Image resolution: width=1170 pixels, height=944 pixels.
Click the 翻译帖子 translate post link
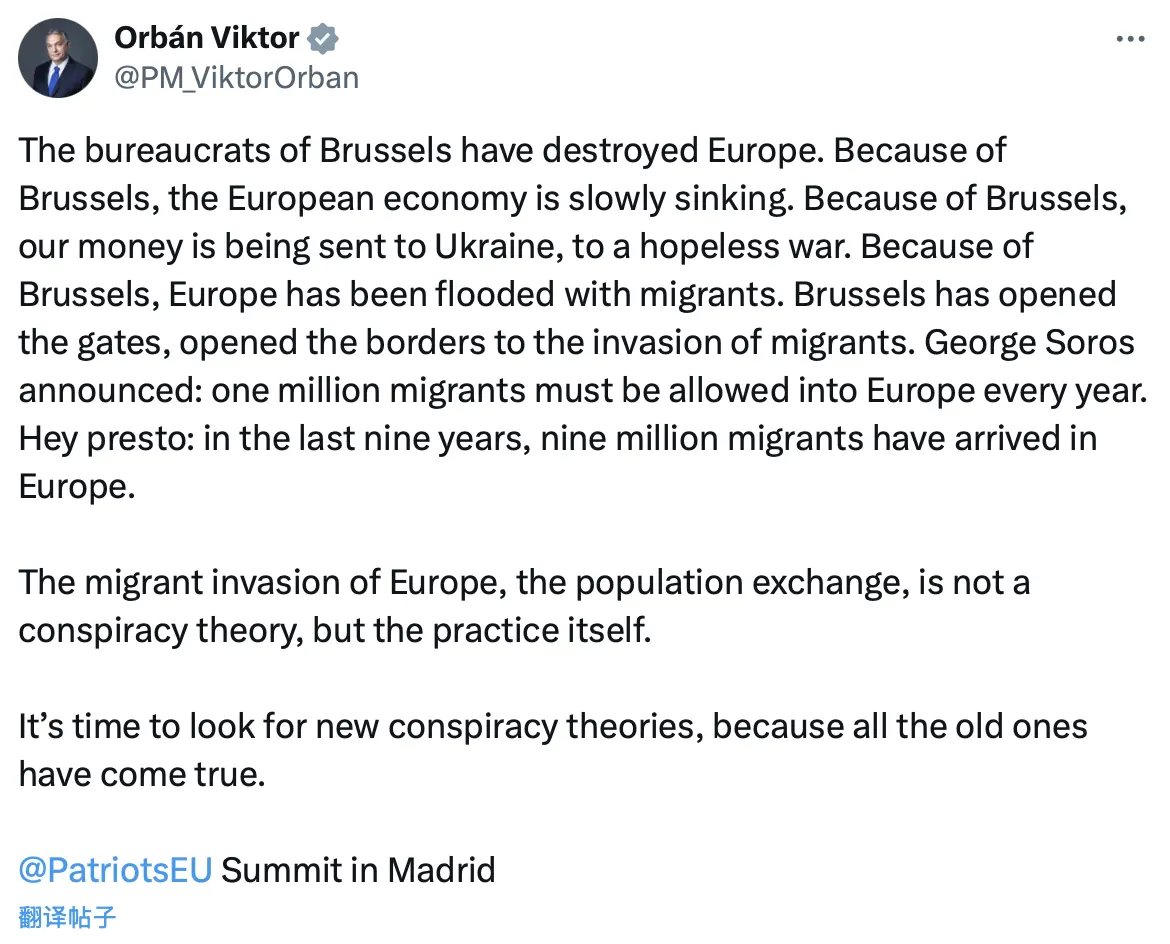click(x=67, y=917)
